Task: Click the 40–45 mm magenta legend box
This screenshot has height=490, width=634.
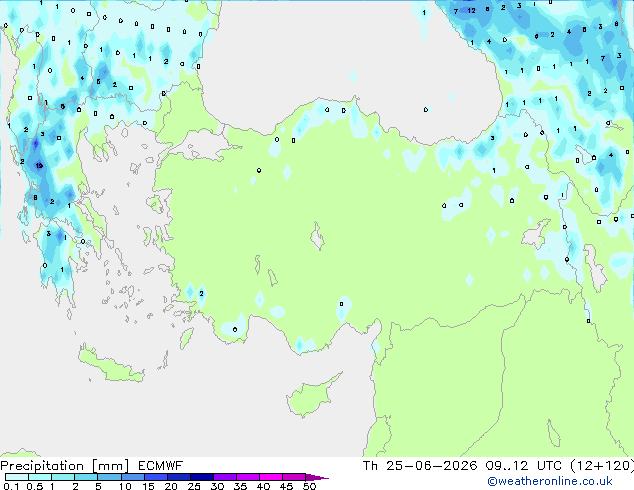Action: pyautogui.click(x=271, y=477)
